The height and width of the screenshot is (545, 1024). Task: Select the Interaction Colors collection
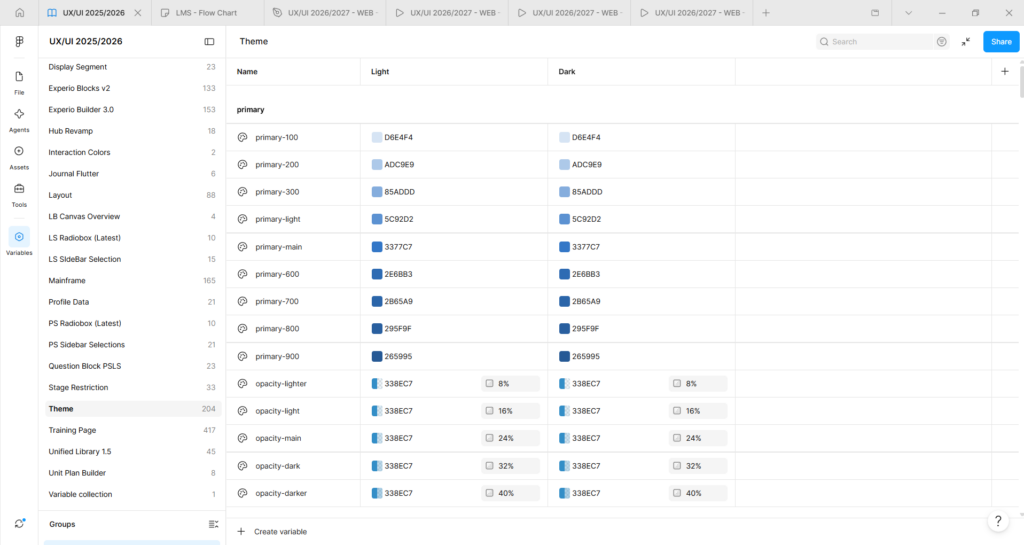133,152
